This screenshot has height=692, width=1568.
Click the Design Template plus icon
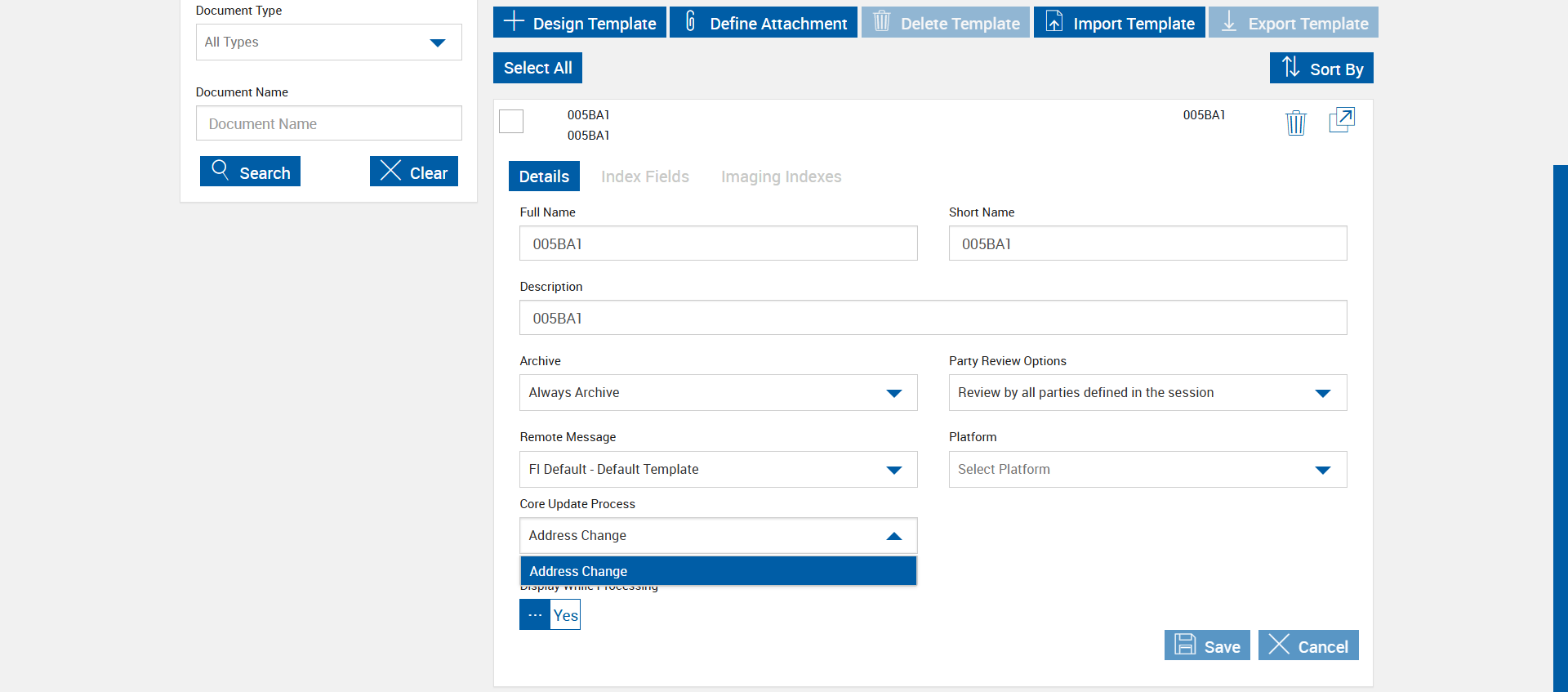click(x=514, y=21)
